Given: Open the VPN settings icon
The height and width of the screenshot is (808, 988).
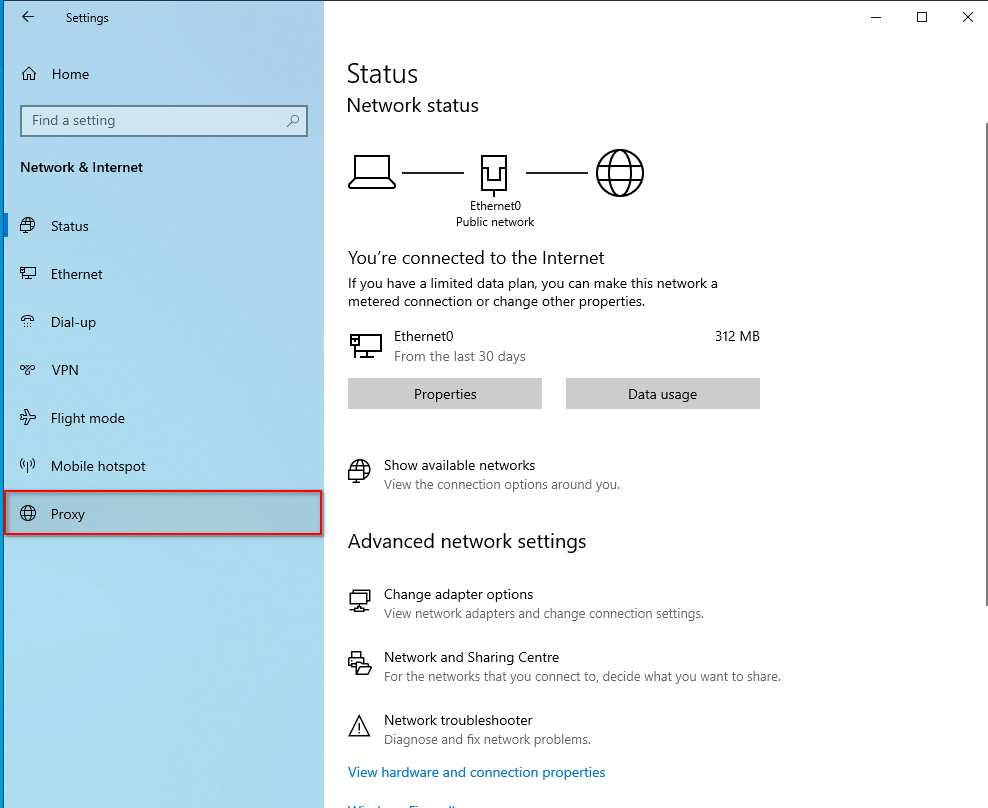Looking at the screenshot, I should point(28,370).
